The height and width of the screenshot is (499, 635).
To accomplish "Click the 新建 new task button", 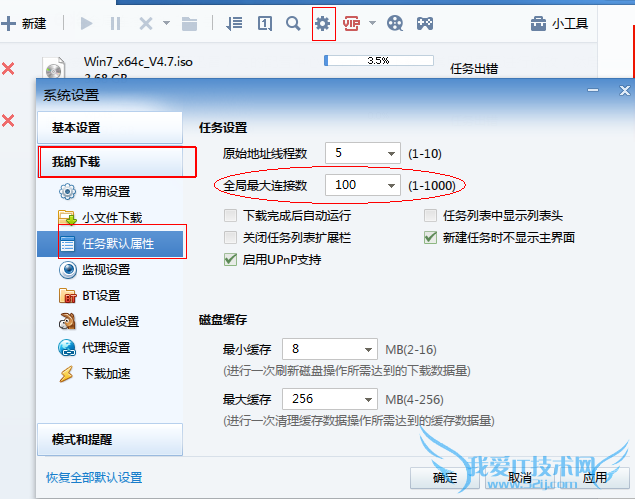I will tap(24, 23).
